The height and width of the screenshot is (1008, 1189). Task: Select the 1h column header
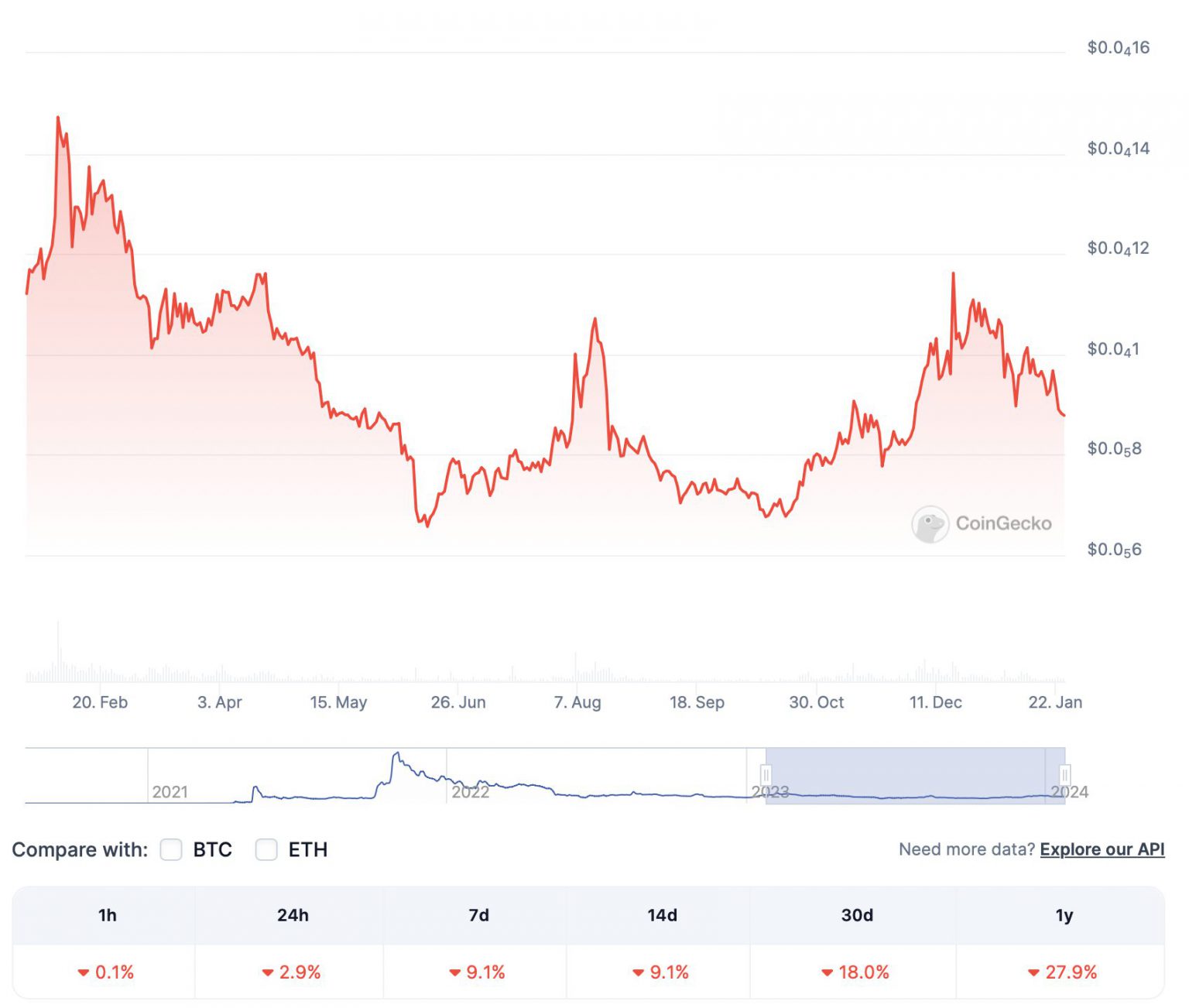pos(107,915)
